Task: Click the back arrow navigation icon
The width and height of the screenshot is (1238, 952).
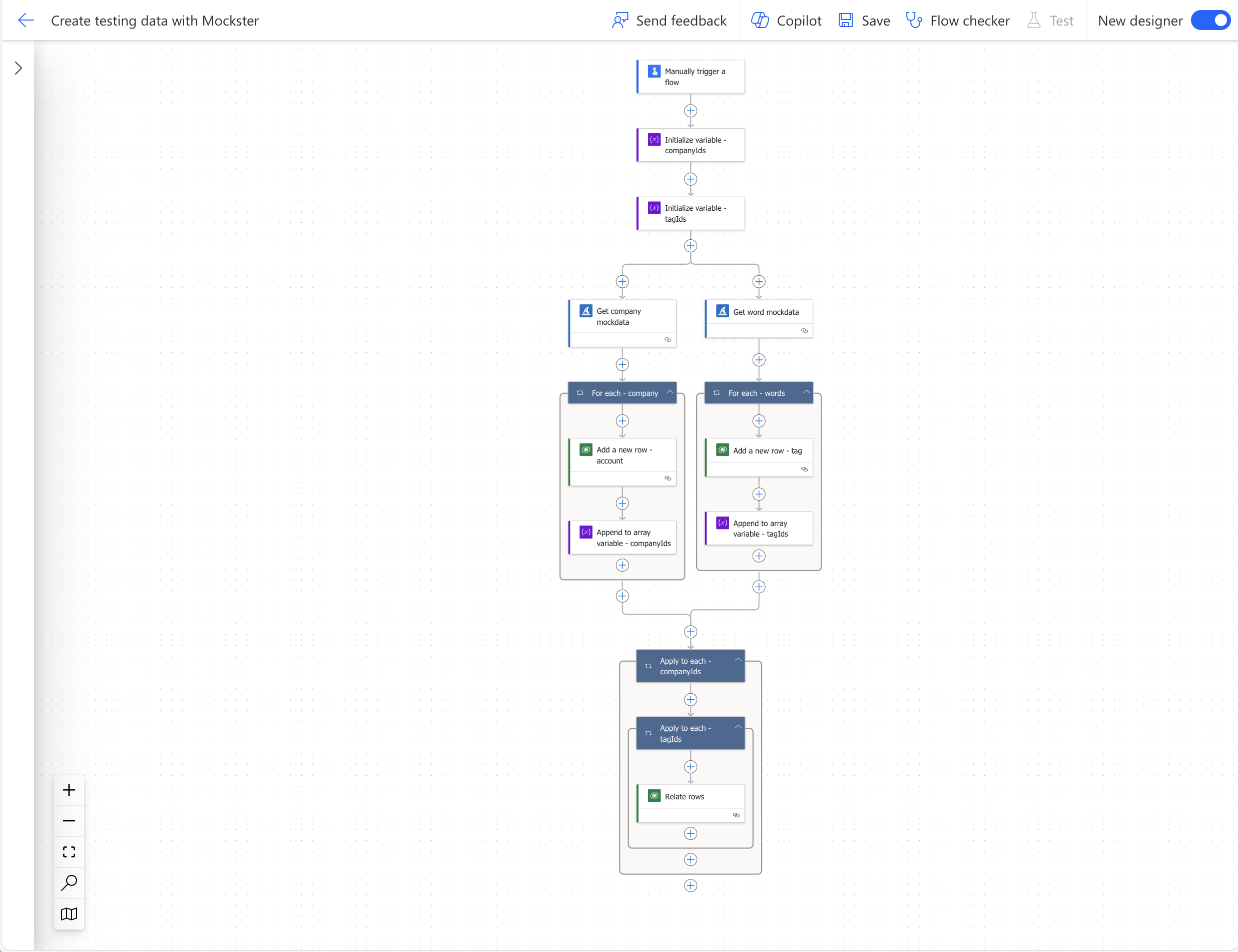Action: (26, 20)
